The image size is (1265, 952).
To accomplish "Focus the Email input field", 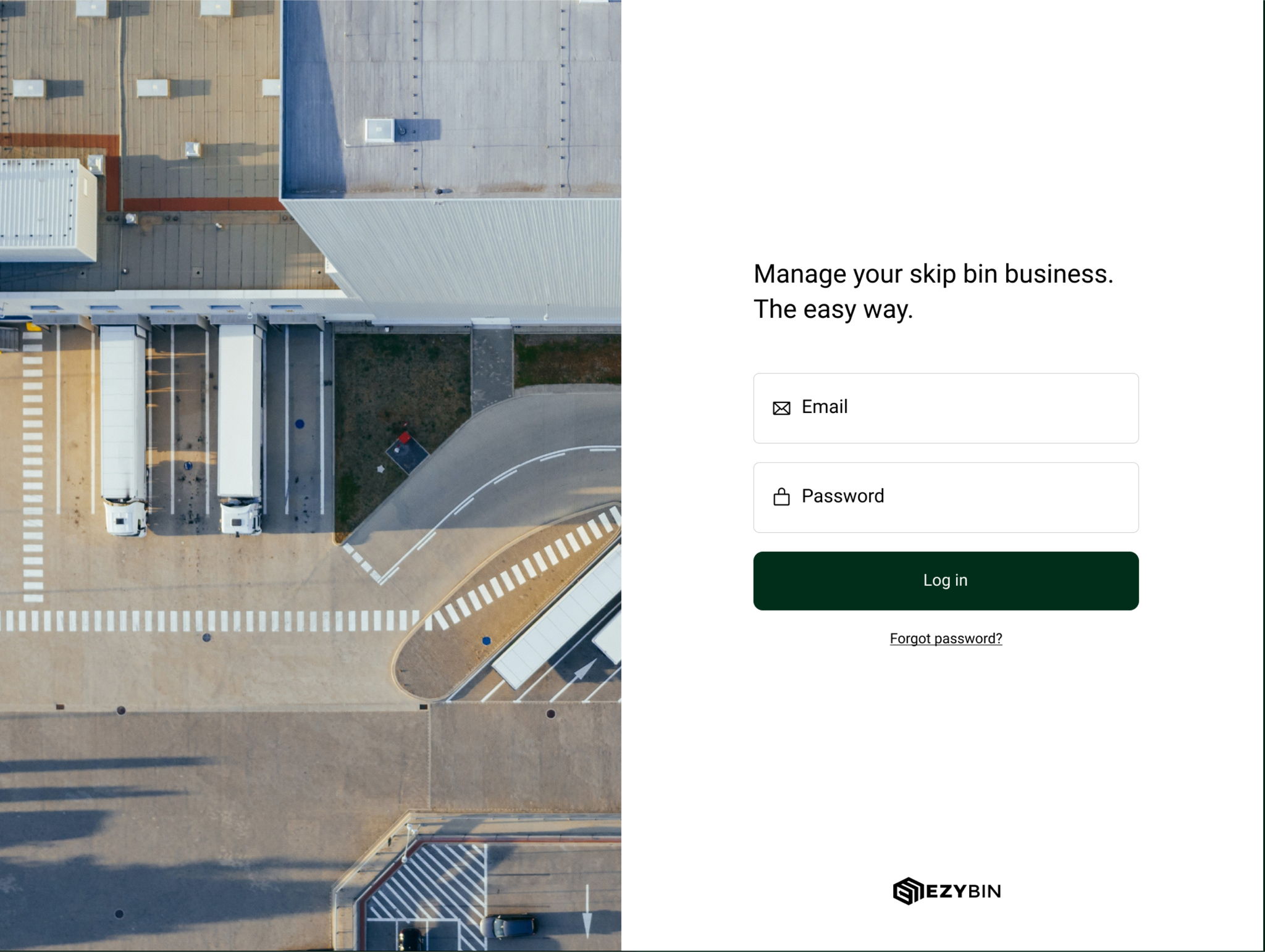I will coord(946,408).
